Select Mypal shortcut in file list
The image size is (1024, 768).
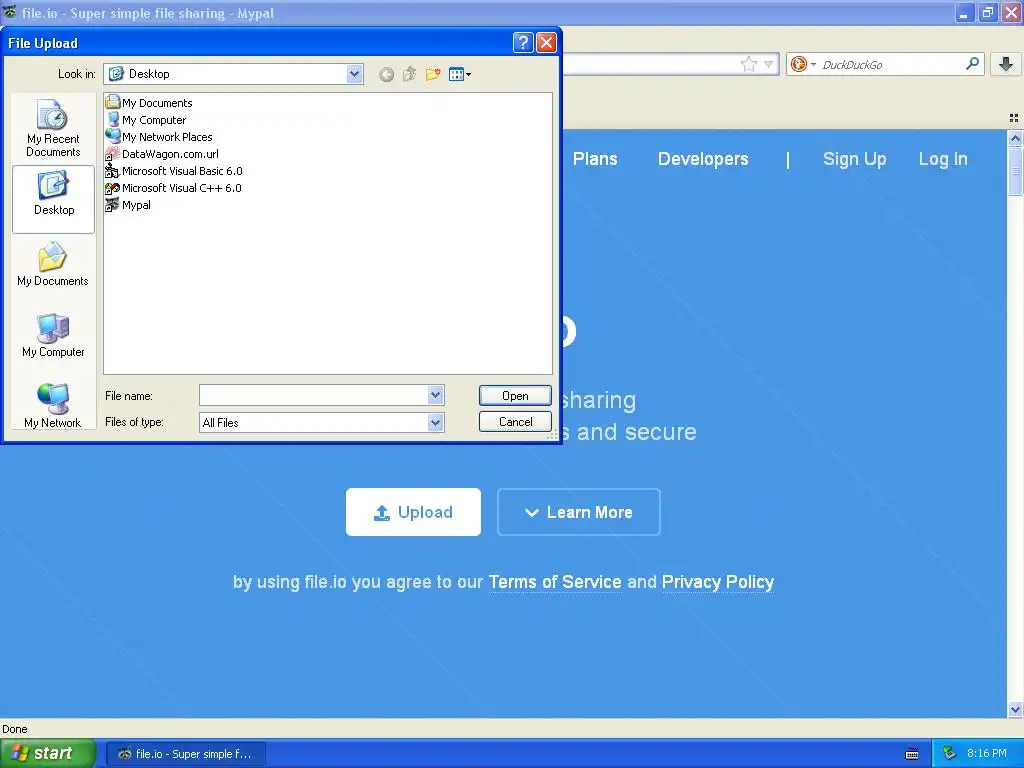coord(128,204)
